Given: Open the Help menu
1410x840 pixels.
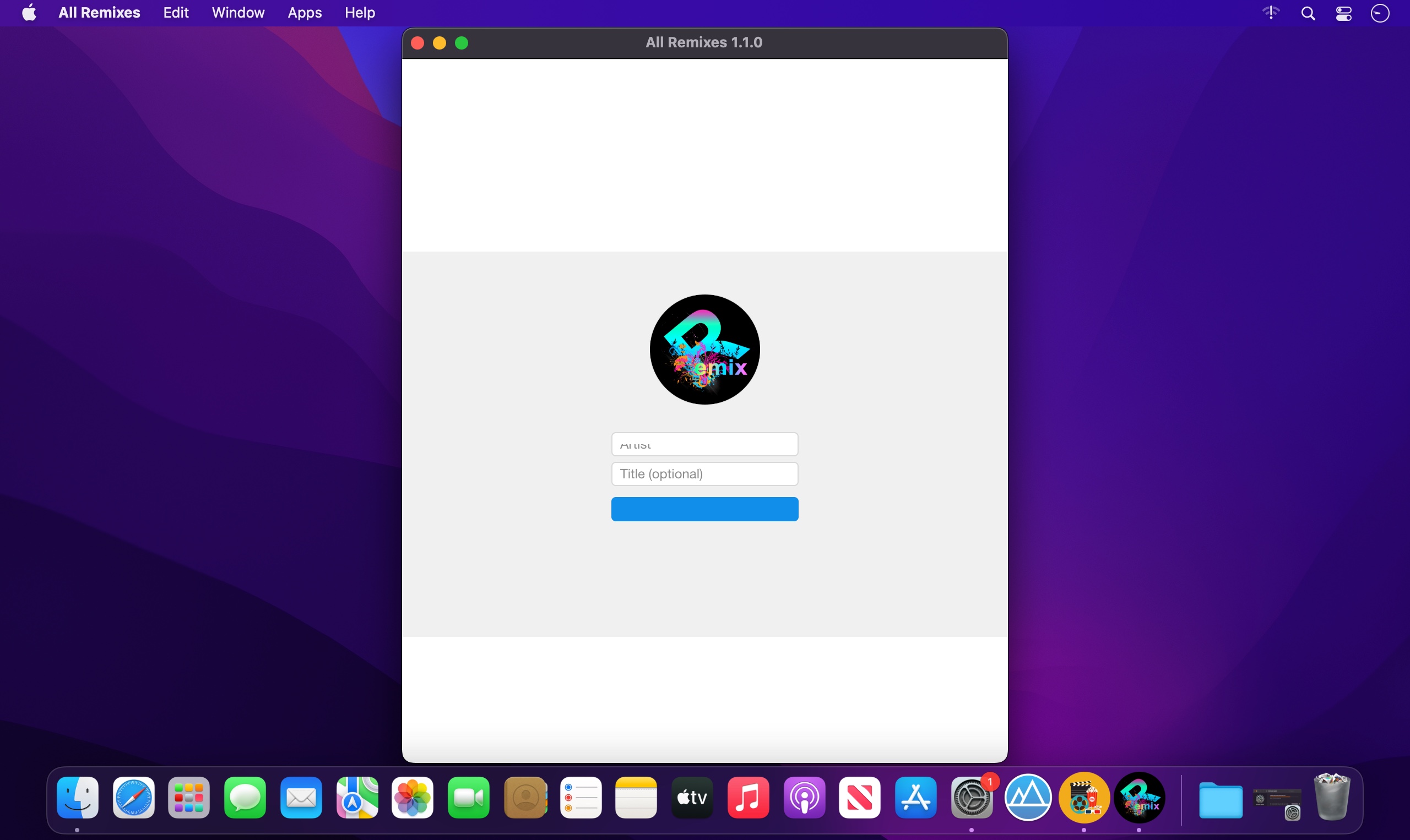Looking at the screenshot, I should [x=360, y=13].
